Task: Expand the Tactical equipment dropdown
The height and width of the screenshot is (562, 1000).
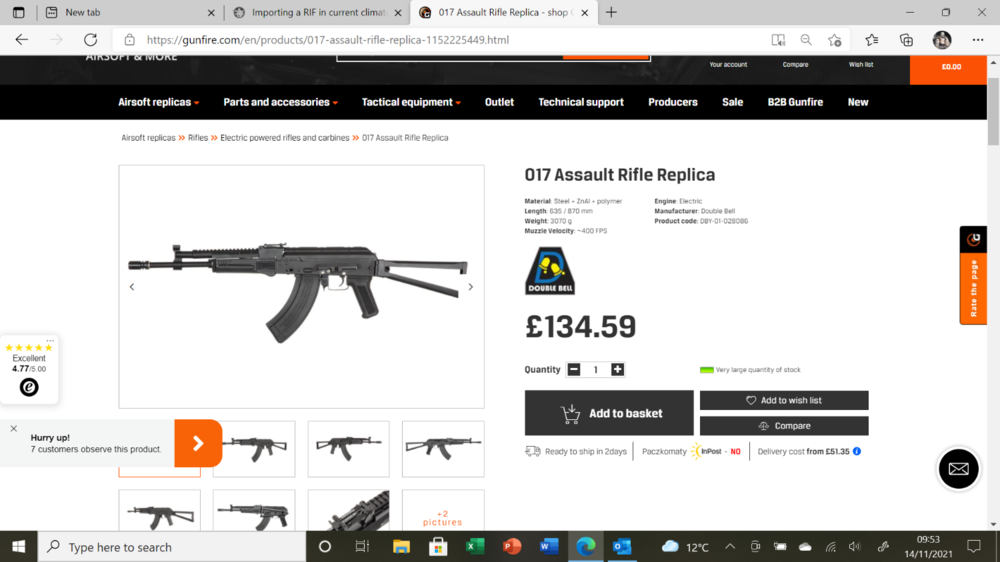Action: click(411, 102)
